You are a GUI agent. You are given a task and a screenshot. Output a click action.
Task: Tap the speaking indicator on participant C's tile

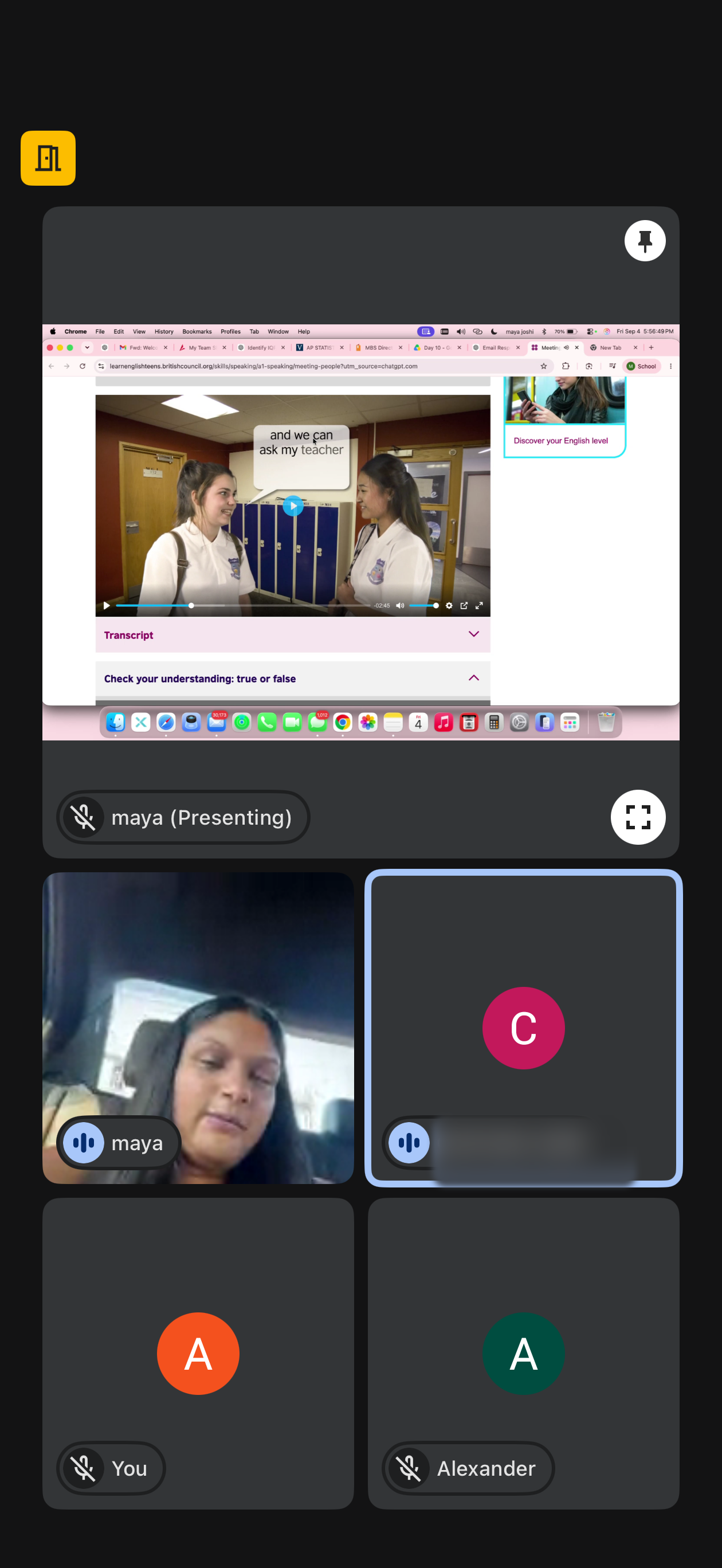pos(409,1143)
